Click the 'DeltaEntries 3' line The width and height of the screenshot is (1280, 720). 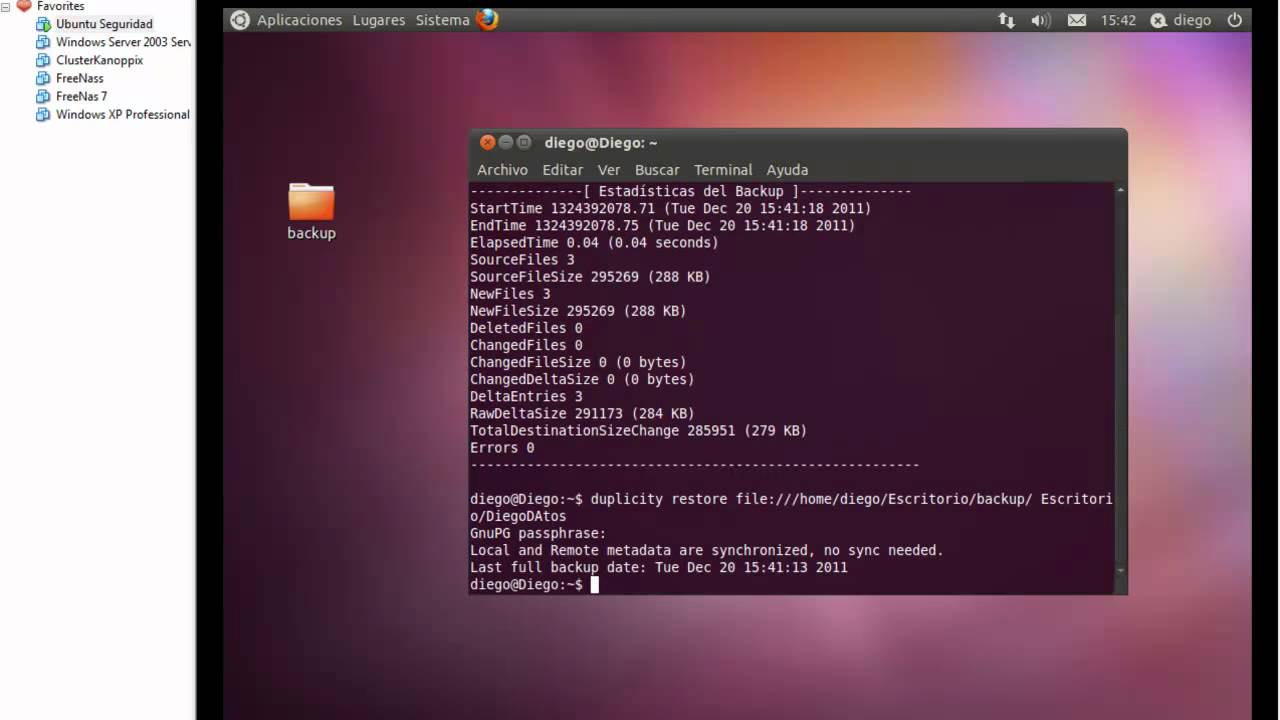pyautogui.click(x=526, y=396)
